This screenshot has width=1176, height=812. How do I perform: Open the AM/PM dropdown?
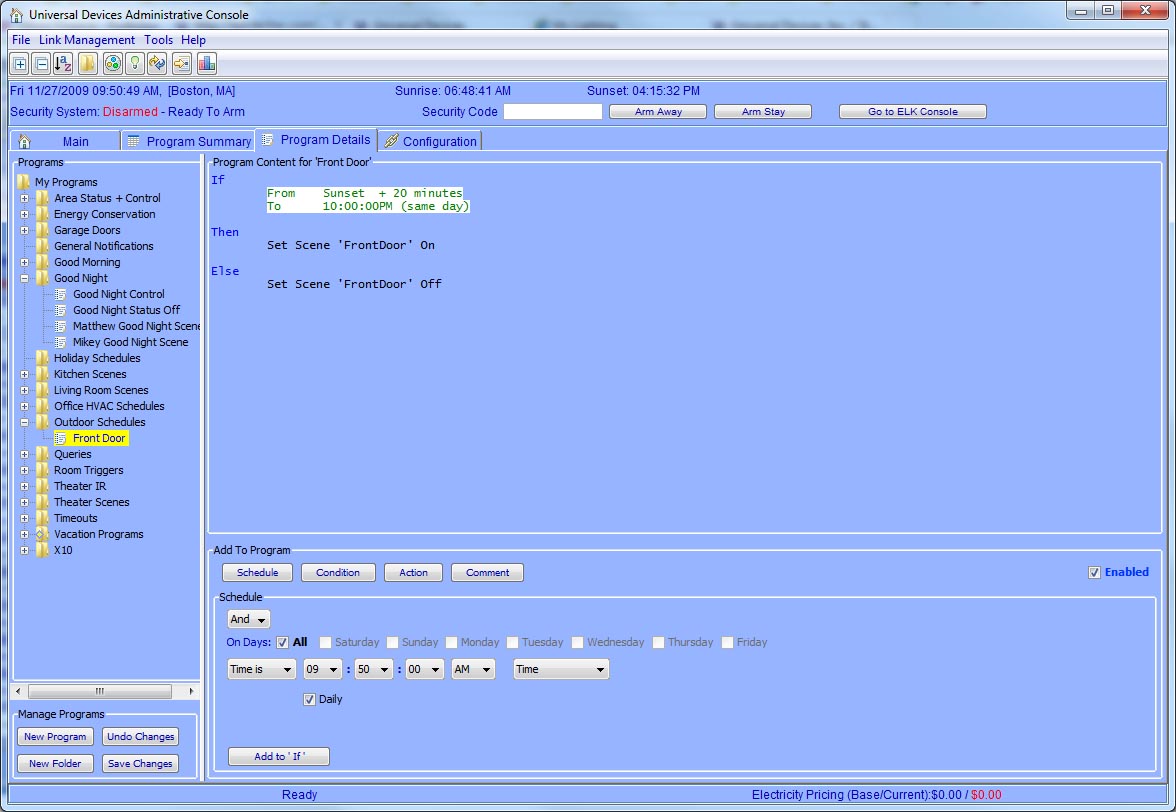pos(473,670)
